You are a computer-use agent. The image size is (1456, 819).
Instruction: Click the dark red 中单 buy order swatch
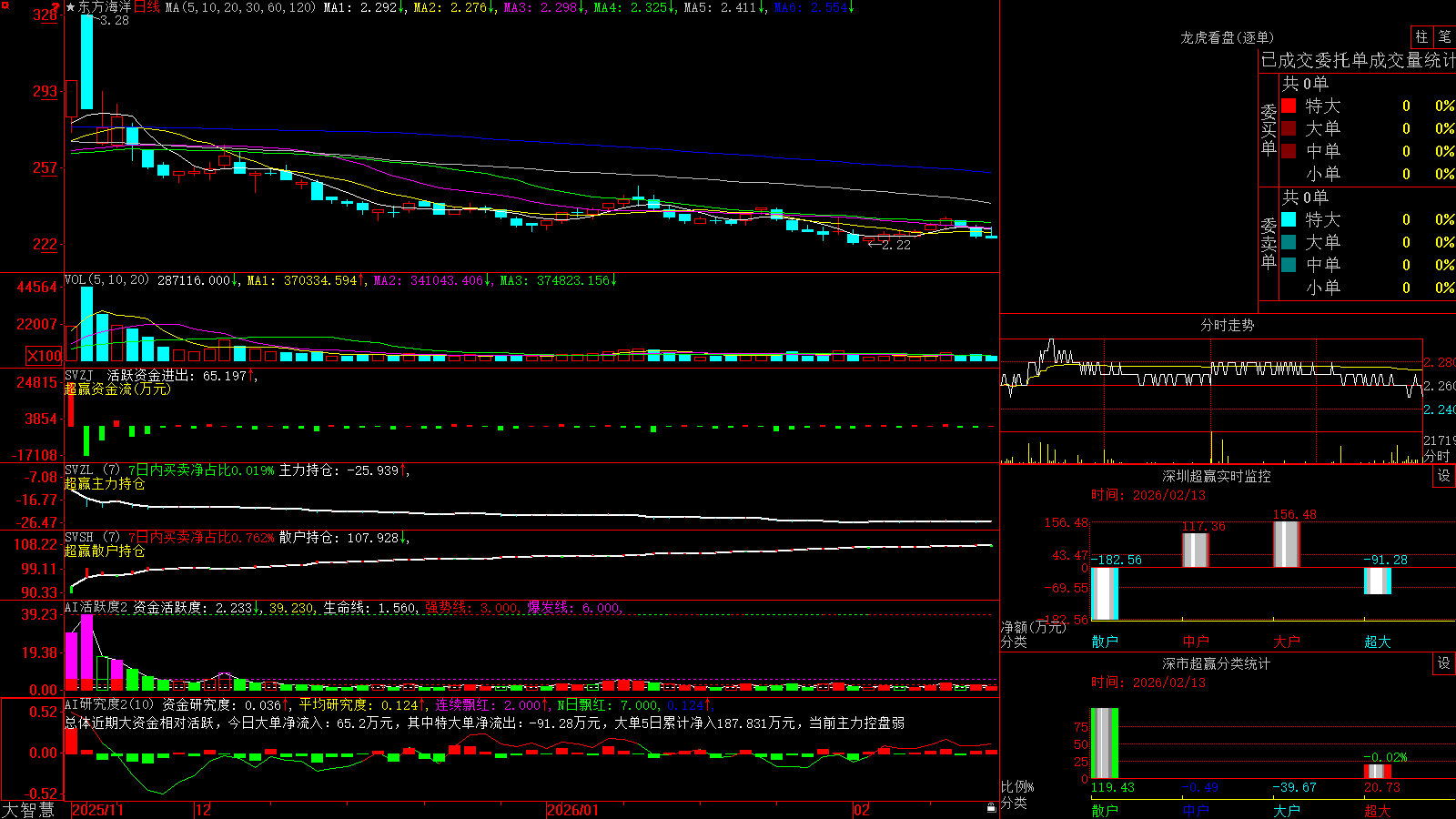pos(1289,151)
